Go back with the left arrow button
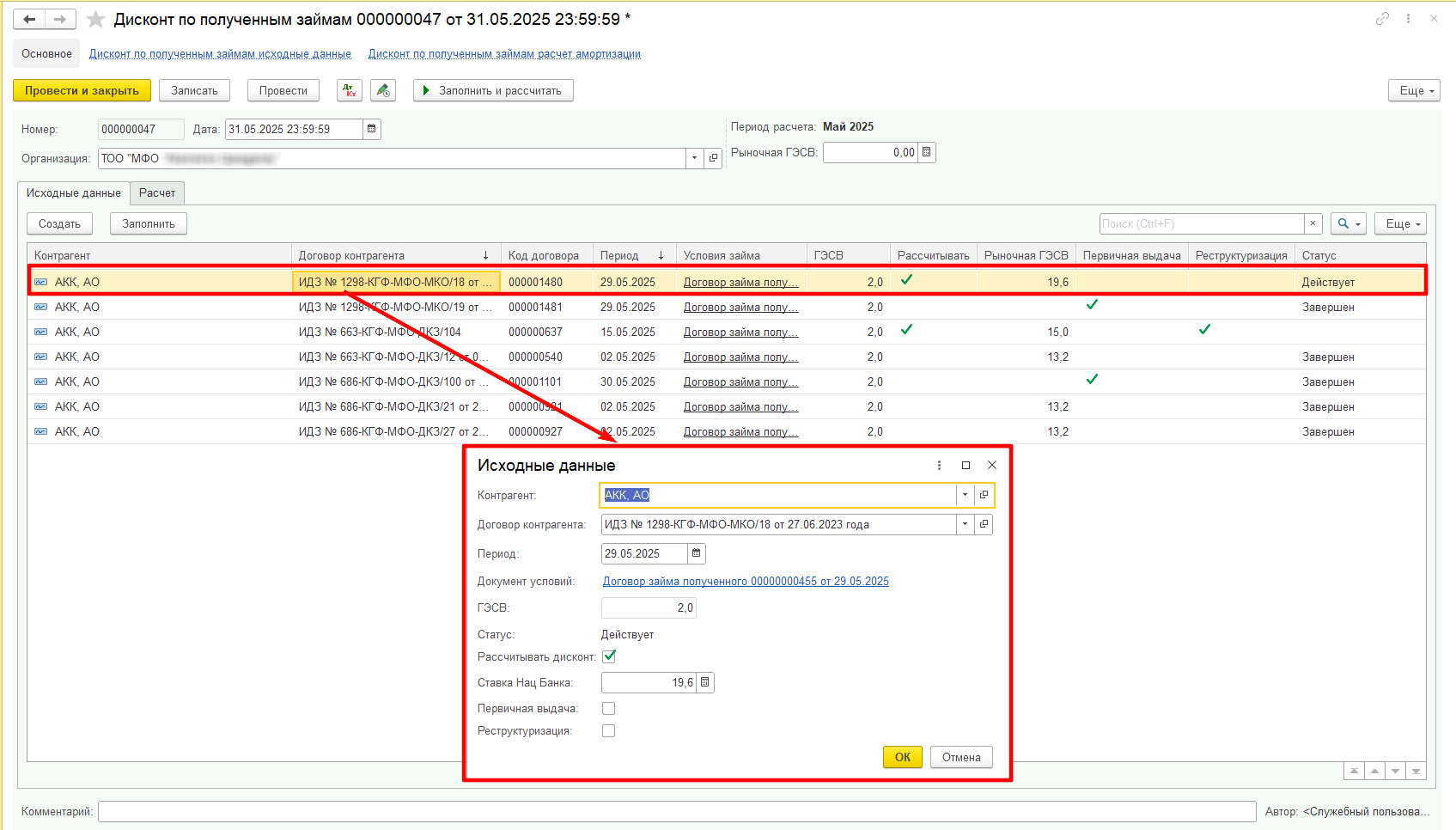1456x830 pixels. point(29,19)
